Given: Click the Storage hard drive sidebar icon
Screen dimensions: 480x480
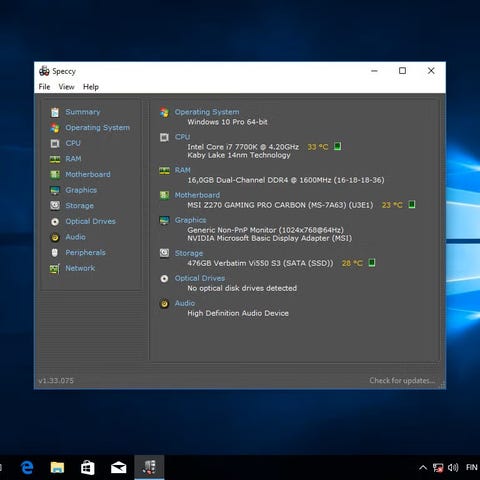Looking at the screenshot, I should click(x=55, y=206).
